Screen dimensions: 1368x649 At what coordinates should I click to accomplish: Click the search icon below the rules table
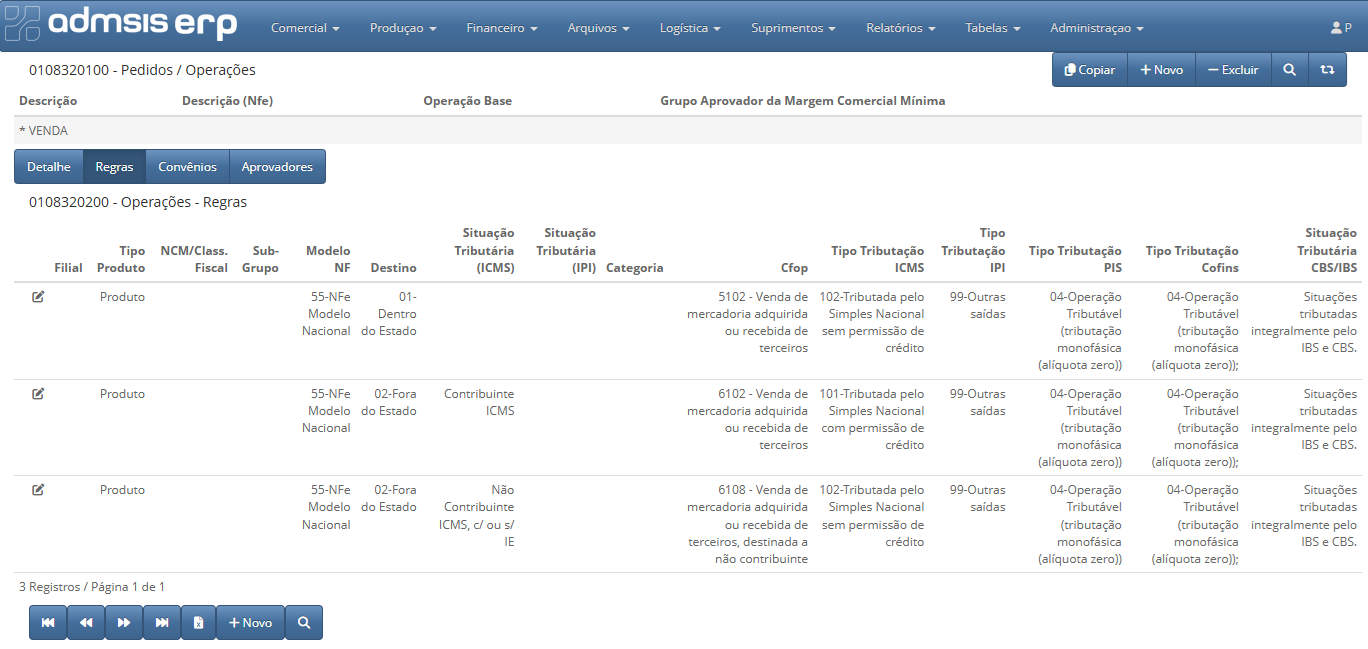coord(304,622)
